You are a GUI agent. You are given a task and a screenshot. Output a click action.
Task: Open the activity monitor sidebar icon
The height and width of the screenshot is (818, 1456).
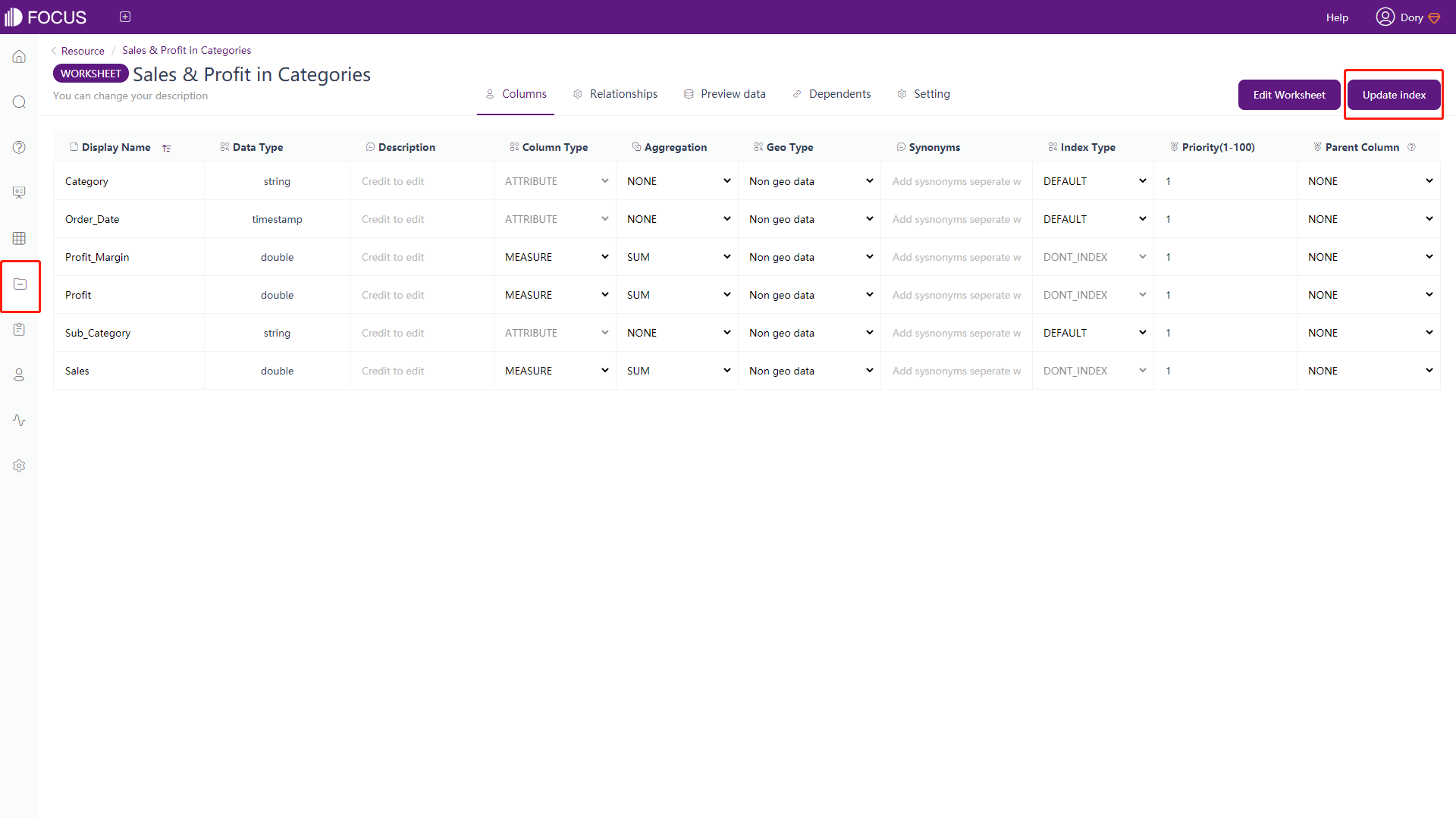(x=20, y=420)
